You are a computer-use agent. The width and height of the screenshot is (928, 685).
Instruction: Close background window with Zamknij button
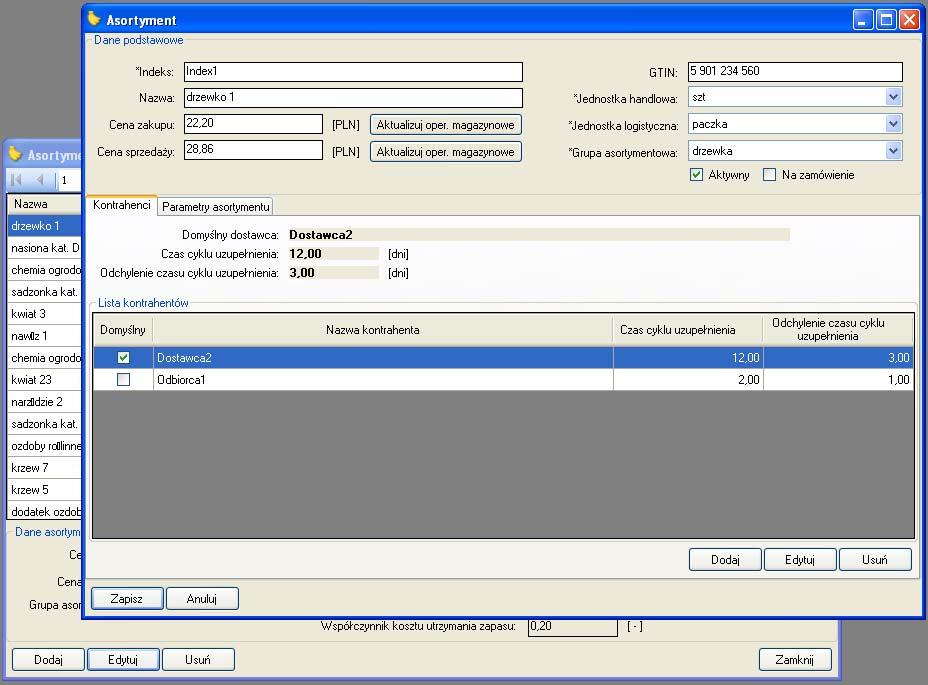(x=795, y=660)
